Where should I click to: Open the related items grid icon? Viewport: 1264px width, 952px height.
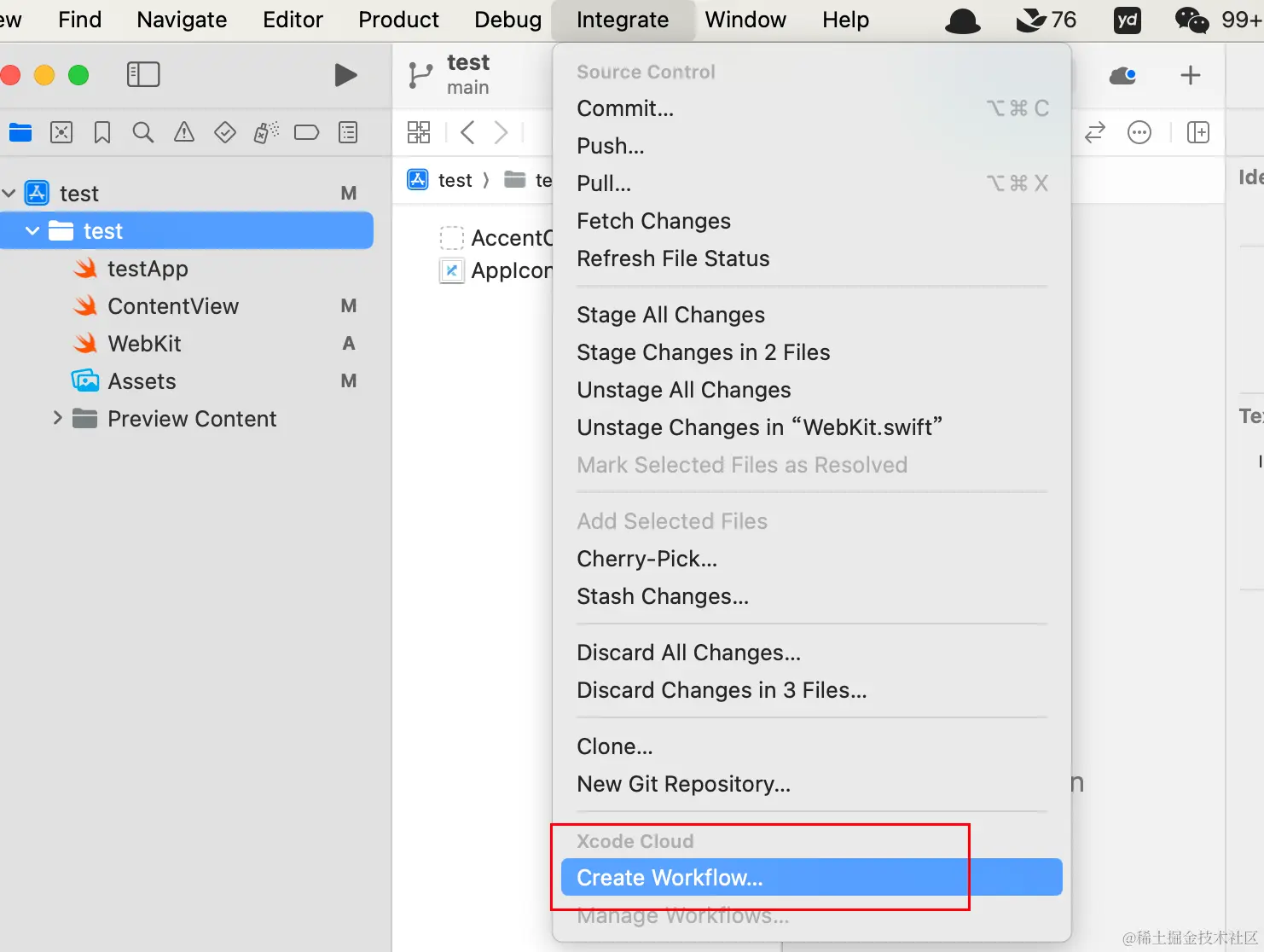[419, 132]
